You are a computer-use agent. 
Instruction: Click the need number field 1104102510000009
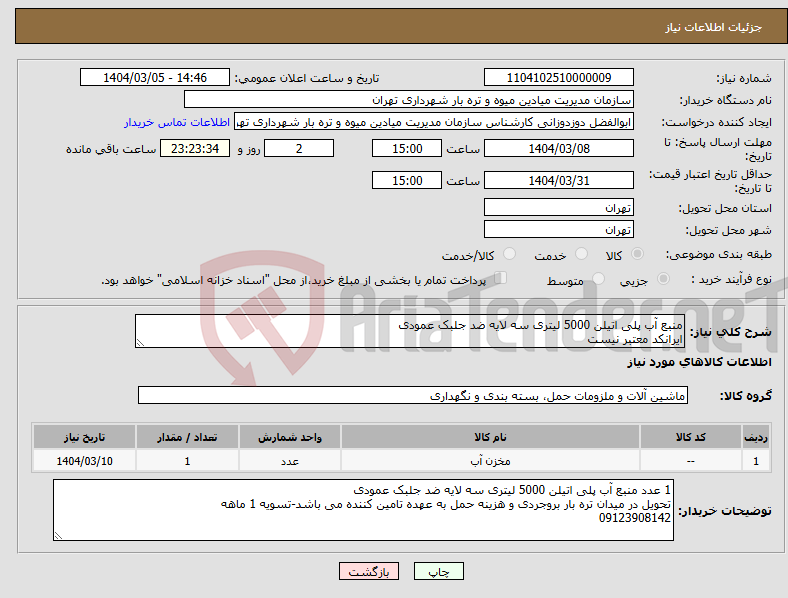558,77
